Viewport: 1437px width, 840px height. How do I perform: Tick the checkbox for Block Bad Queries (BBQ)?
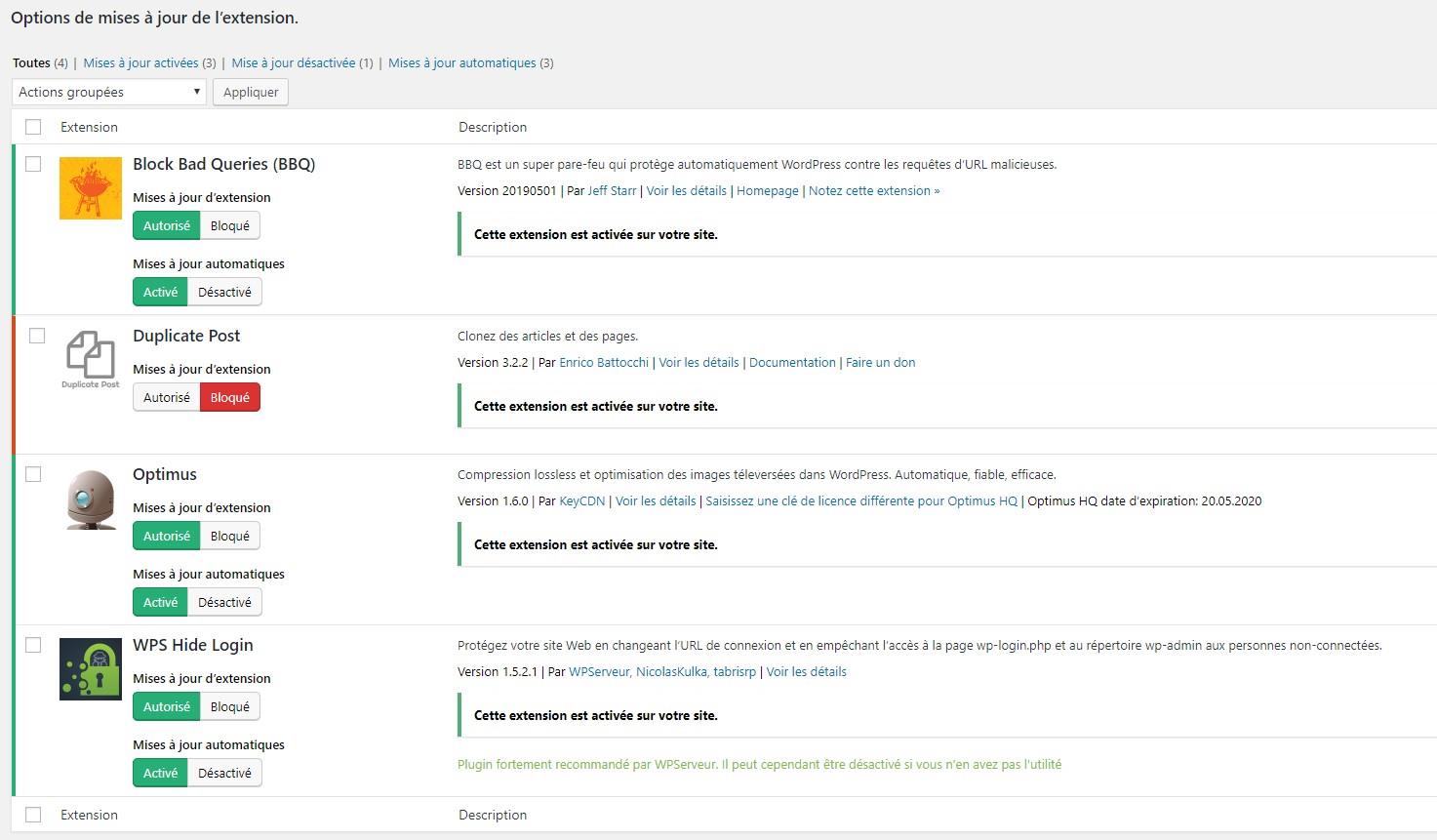coord(33,164)
